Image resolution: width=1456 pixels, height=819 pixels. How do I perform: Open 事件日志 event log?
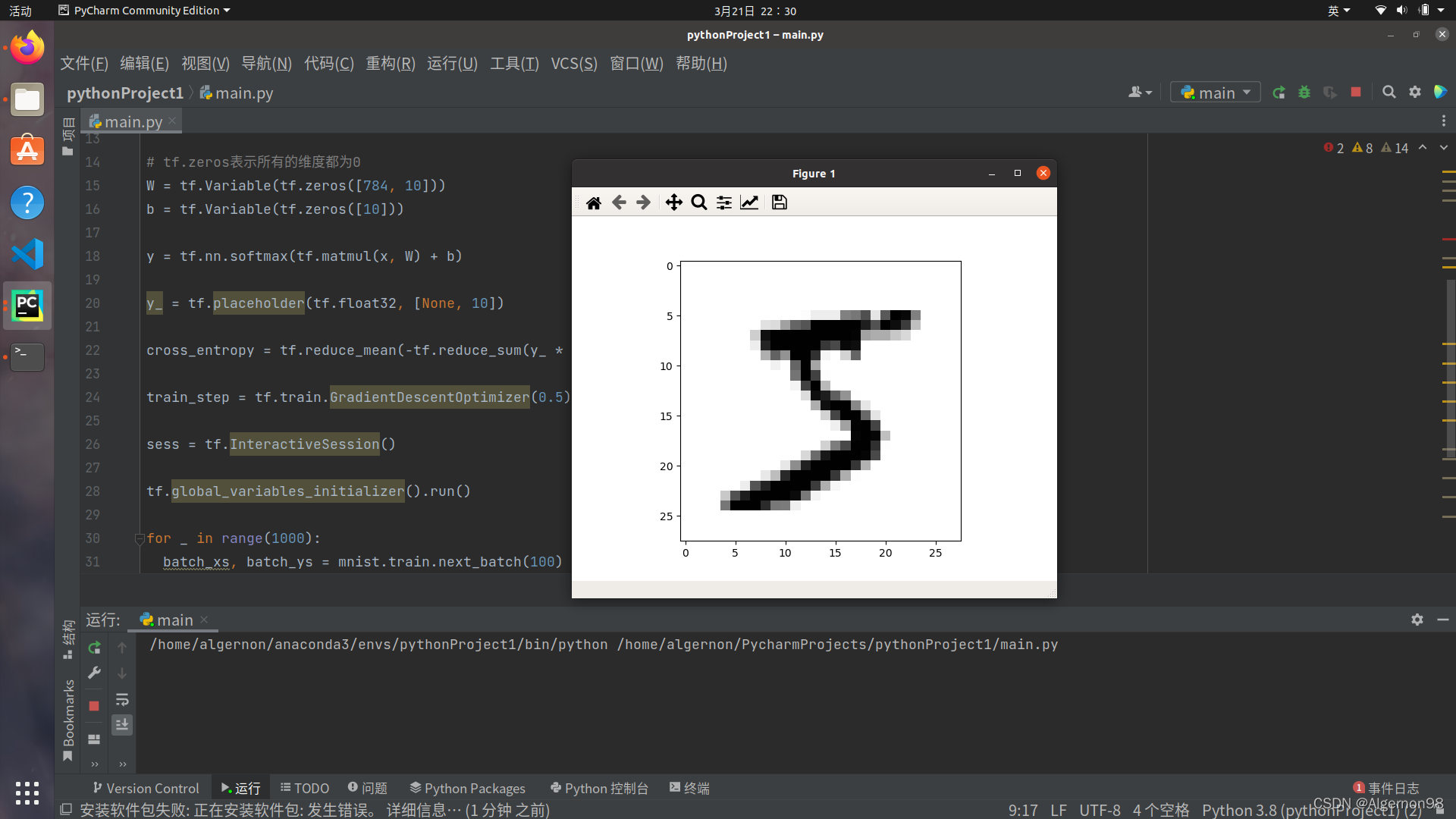coord(1385,789)
